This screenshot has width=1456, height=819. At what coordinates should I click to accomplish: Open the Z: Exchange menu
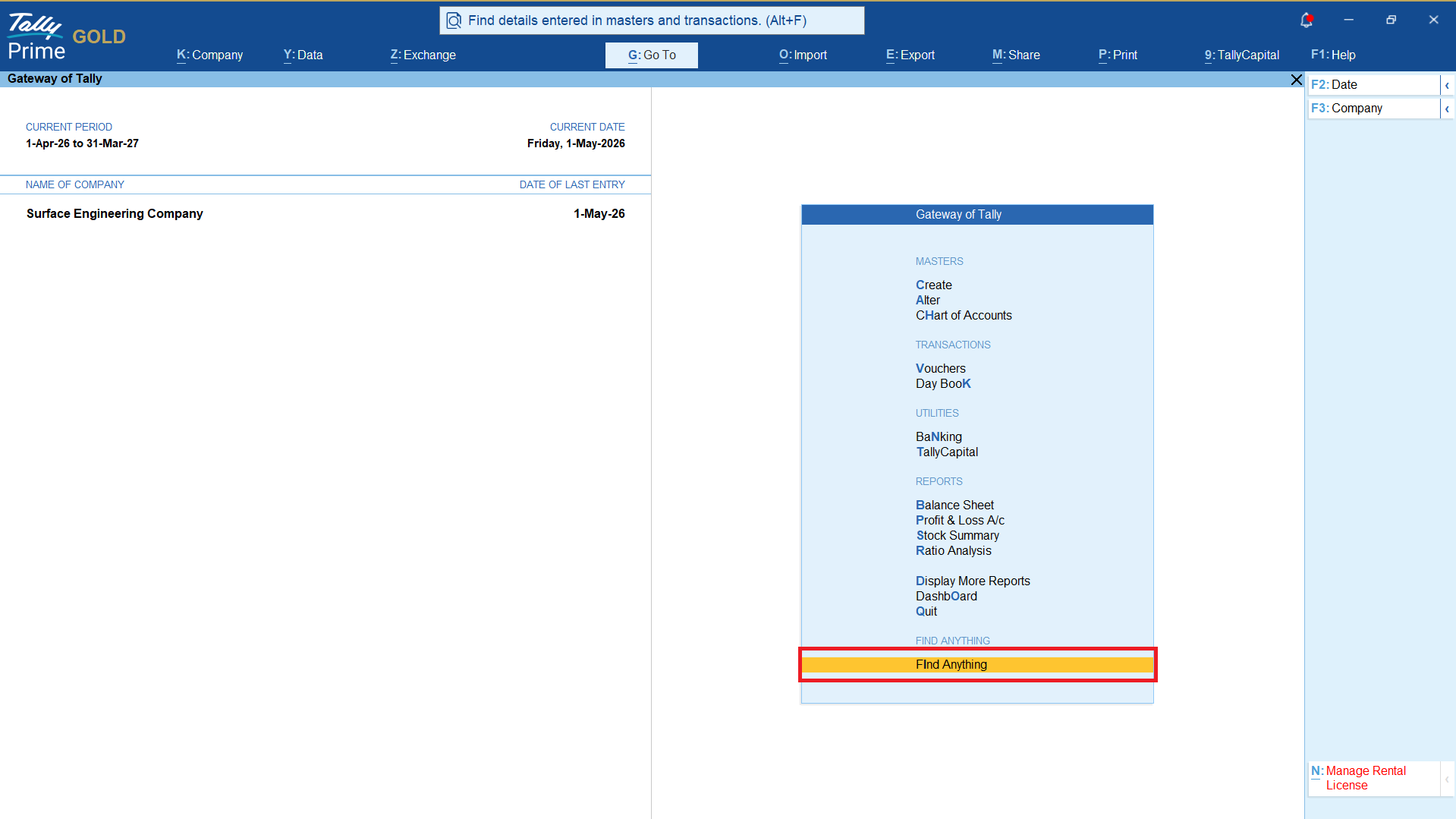423,55
